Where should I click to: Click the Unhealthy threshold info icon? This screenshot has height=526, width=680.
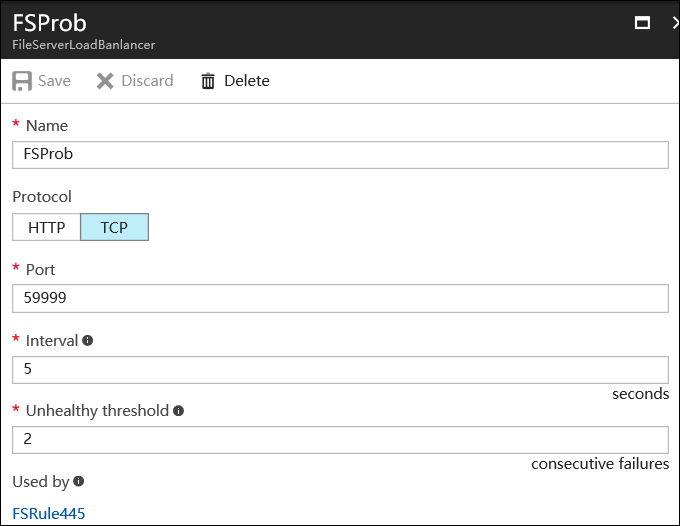pyautogui.click(x=179, y=411)
